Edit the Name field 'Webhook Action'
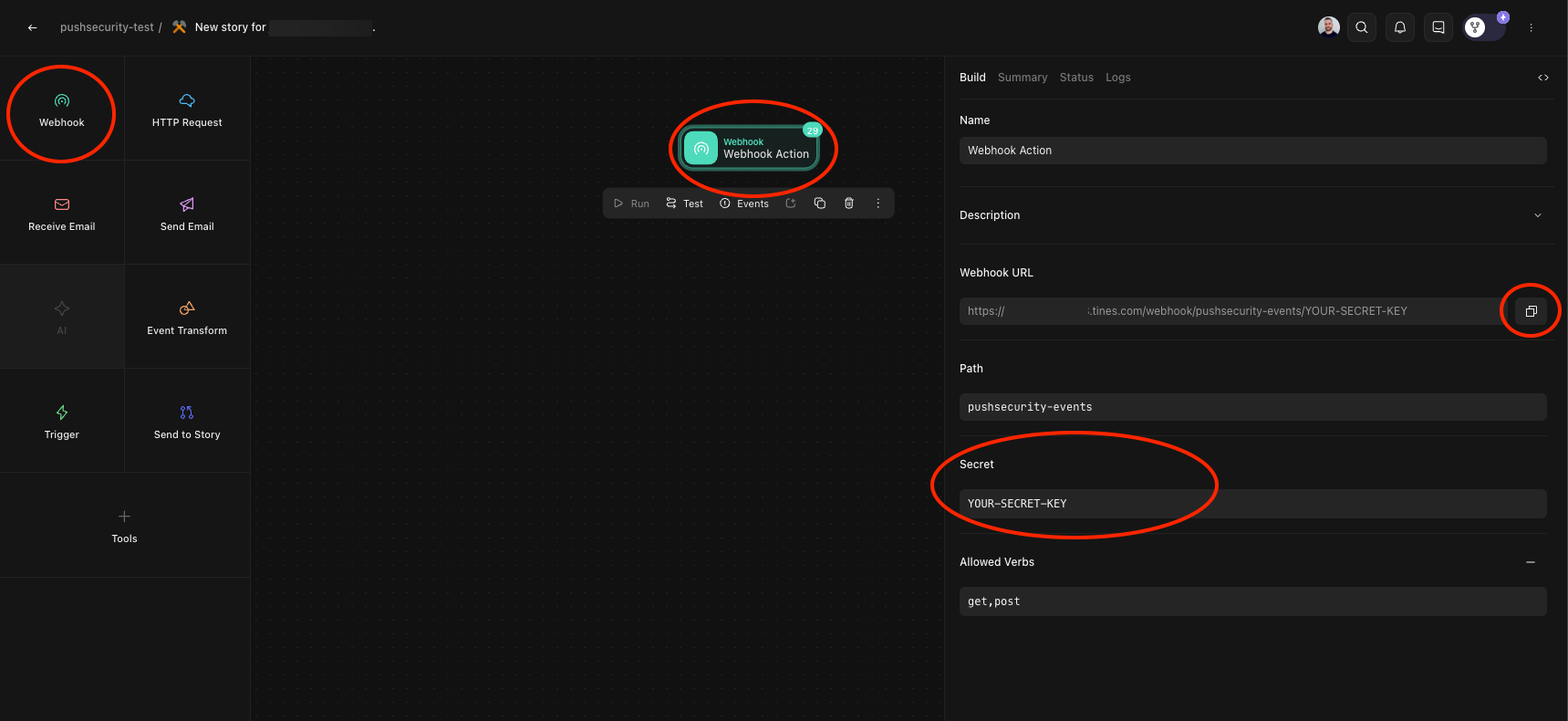The width and height of the screenshot is (1568, 721). coord(1253,151)
